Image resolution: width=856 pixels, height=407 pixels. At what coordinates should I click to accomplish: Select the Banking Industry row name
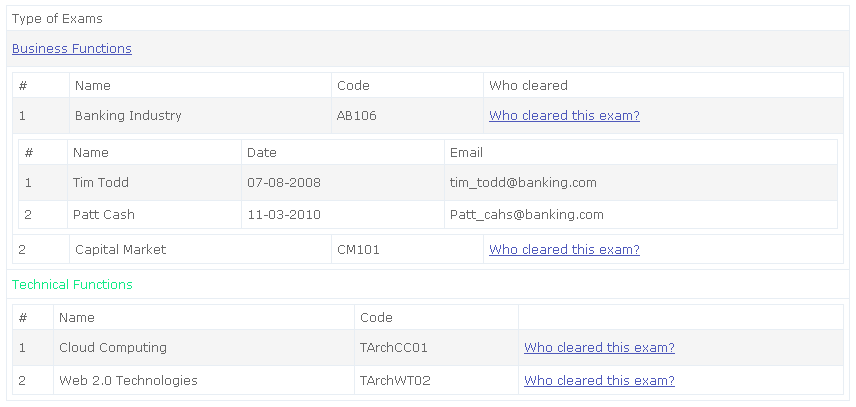pyautogui.click(x=128, y=116)
